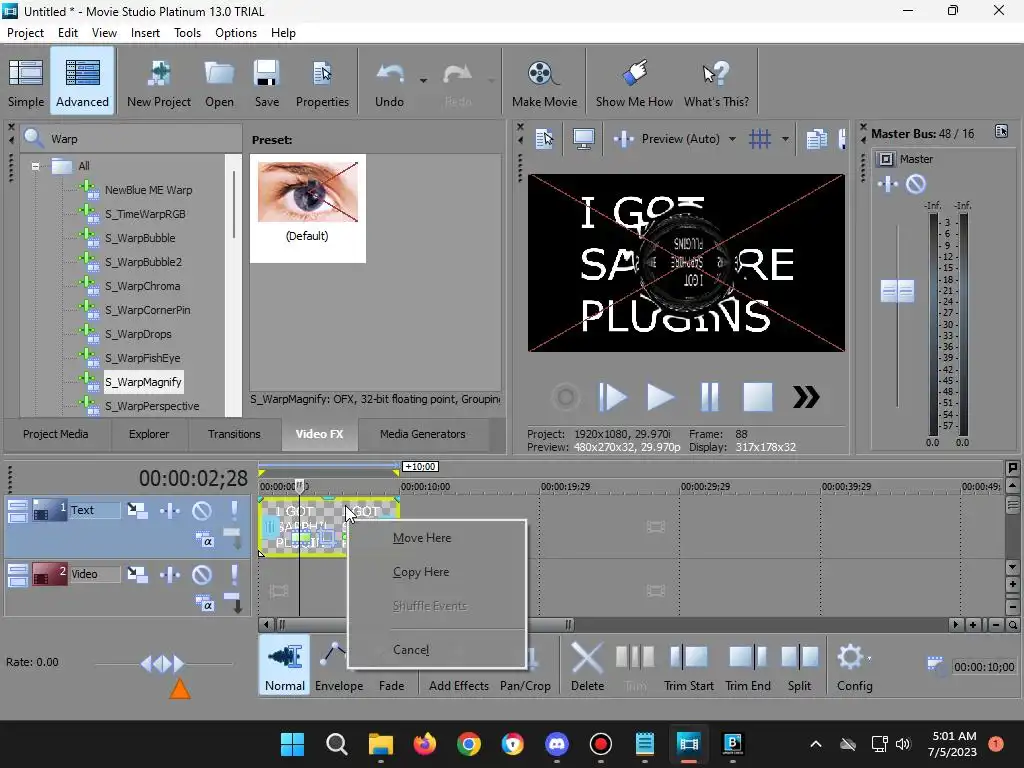Mute the Master bus output
This screenshot has height=768, width=1024.
(916, 184)
